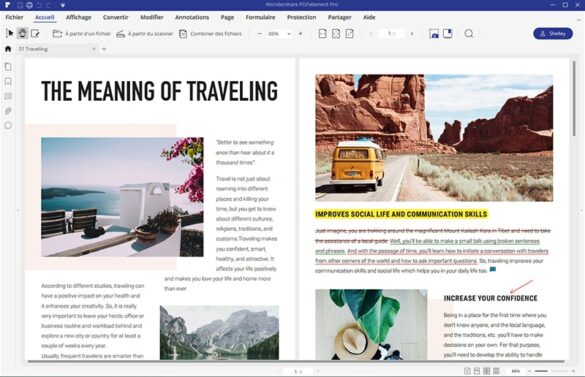The height and width of the screenshot is (377, 585).
Task: Click the undo arrow in title bar
Action: [40, 5]
